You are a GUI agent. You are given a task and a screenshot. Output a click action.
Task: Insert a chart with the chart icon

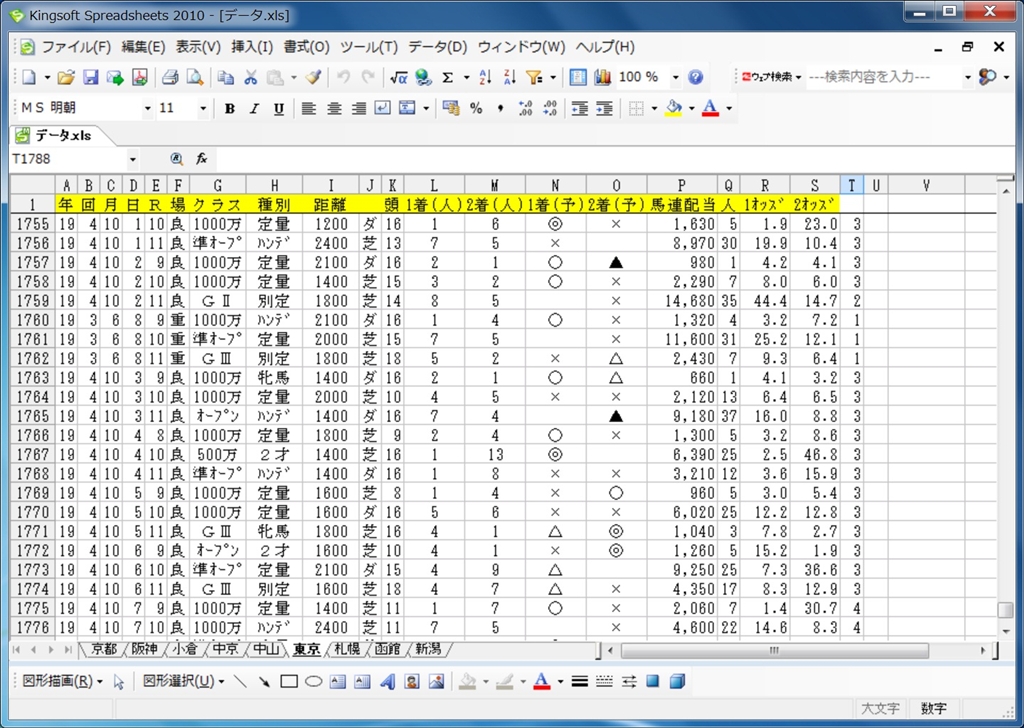(602, 77)
